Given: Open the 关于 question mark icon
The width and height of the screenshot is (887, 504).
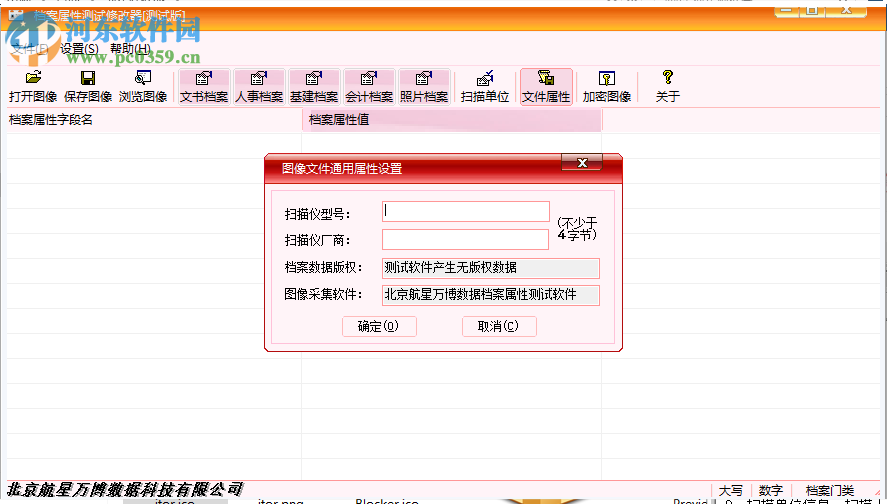Looking at the screenshot, I should point(668,87).
